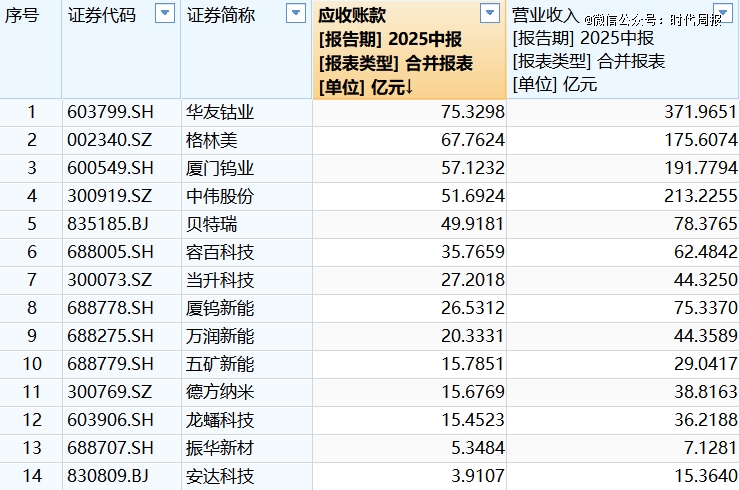Expand the 应收账款 column filter arrow
This screenshot has width=740, height=490.
pos(489,14)
